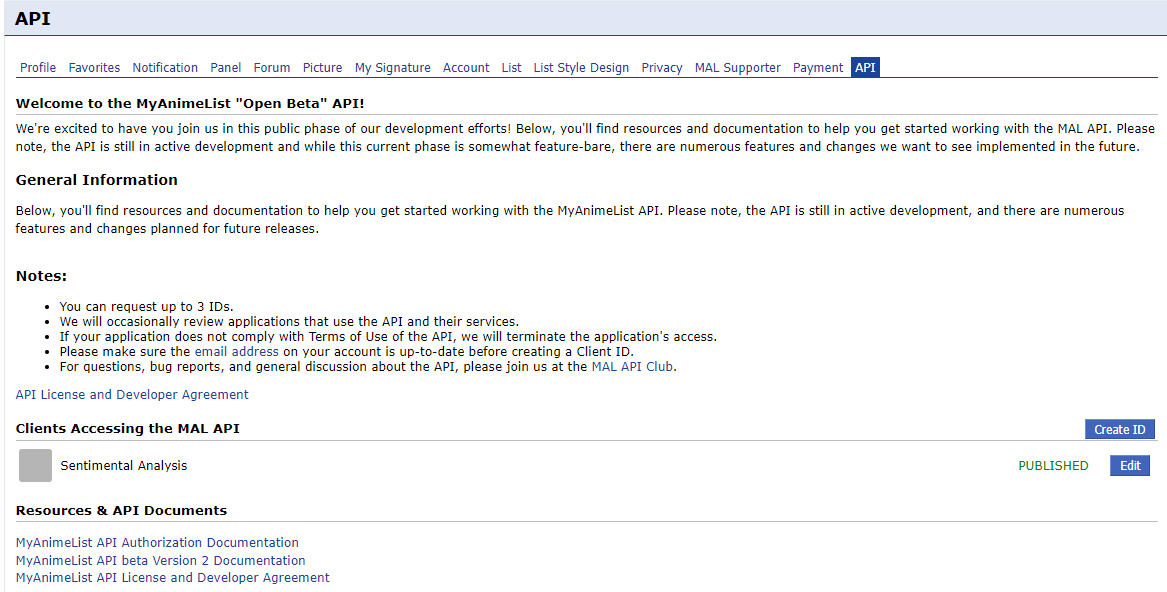Open MyAnimeList API Authorization Documentation
The height and width of the screenshot is (592, 1167).
click(157, 543)
